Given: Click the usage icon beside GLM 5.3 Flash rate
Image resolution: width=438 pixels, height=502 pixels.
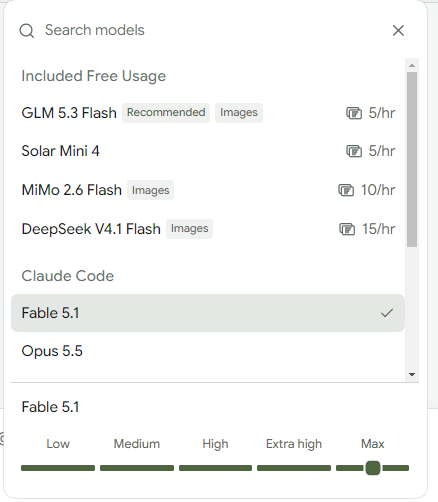Looking at the screenshot, I should 354,113.
